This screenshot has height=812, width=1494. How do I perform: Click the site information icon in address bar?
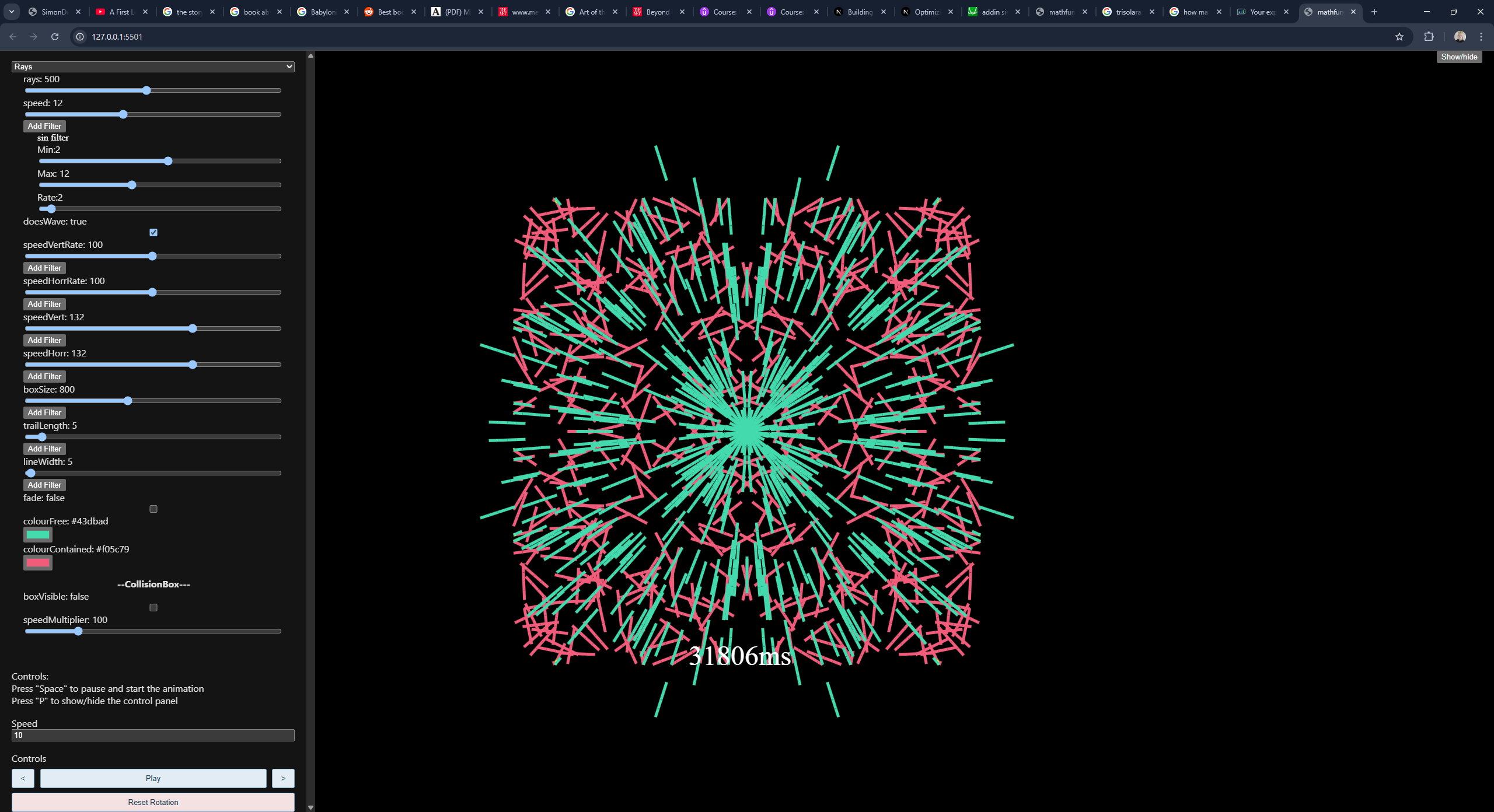[x=81, y=37]
